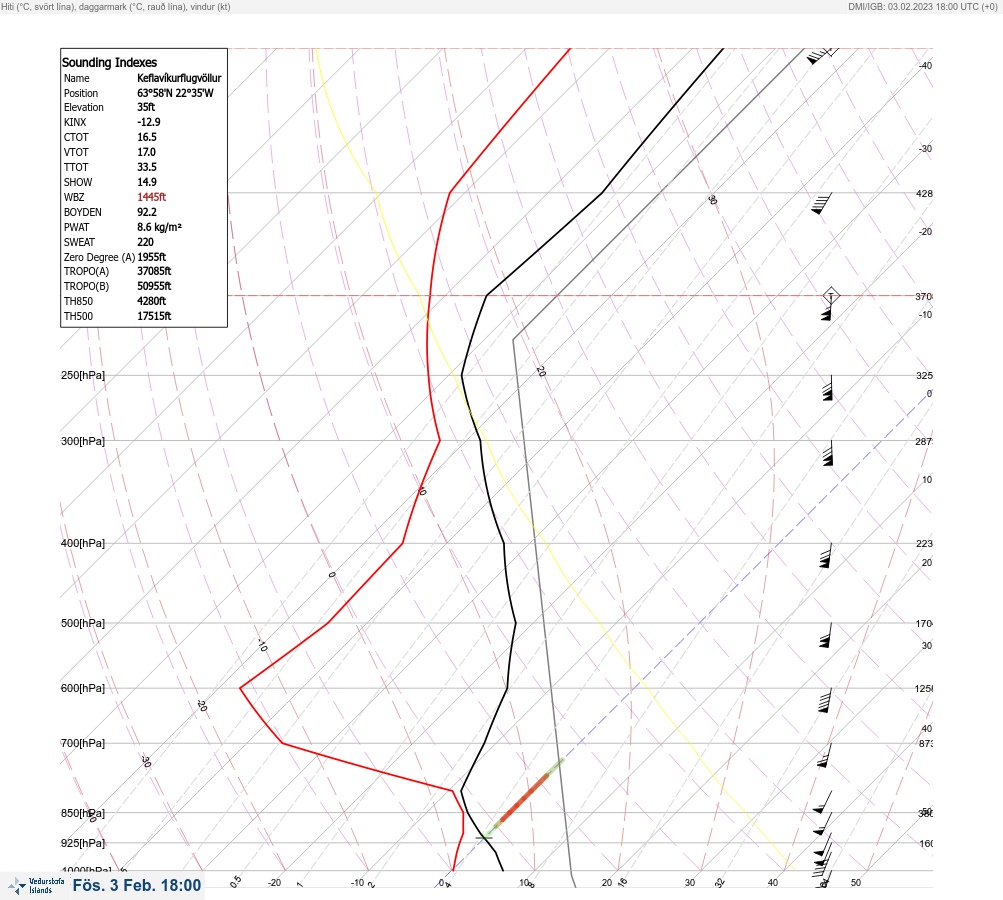The width and height of the screenshot is (1003, 900).
Task: Click the Vedurstofa Islands logo
Action: [x=36, y=886]
